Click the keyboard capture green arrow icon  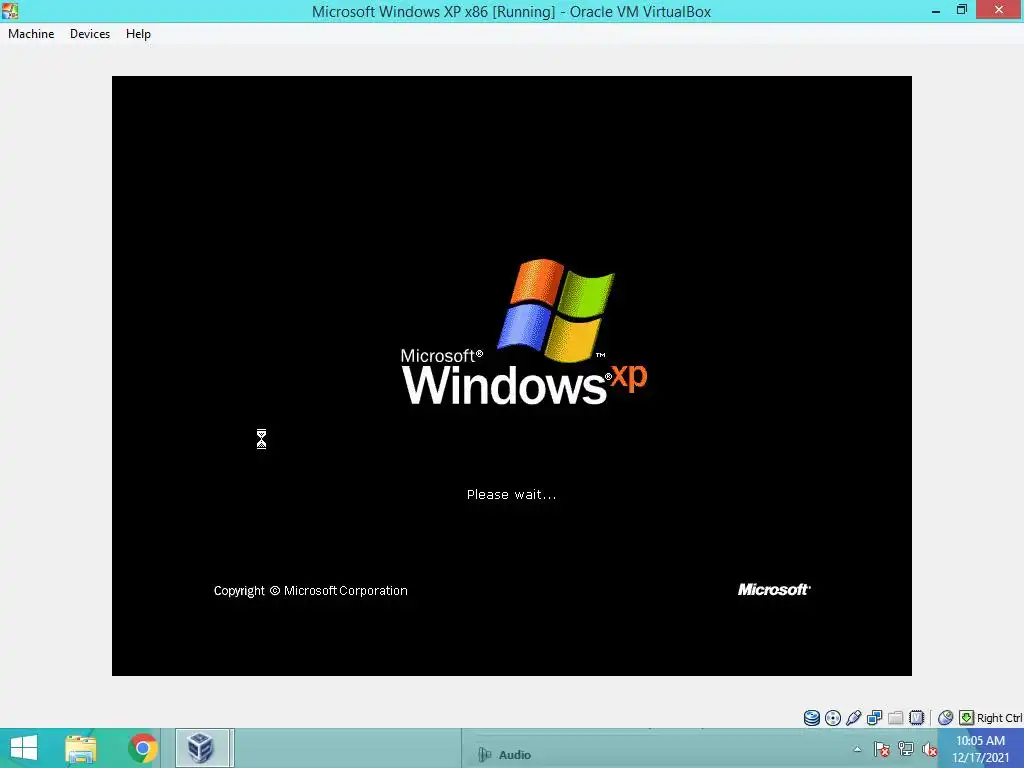coord(966,718)
